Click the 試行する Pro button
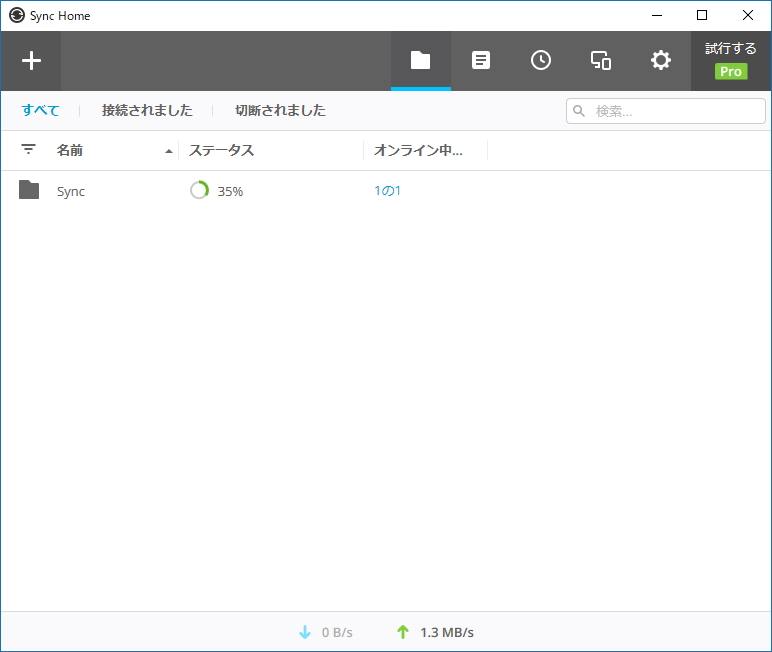 coord(731,61)
